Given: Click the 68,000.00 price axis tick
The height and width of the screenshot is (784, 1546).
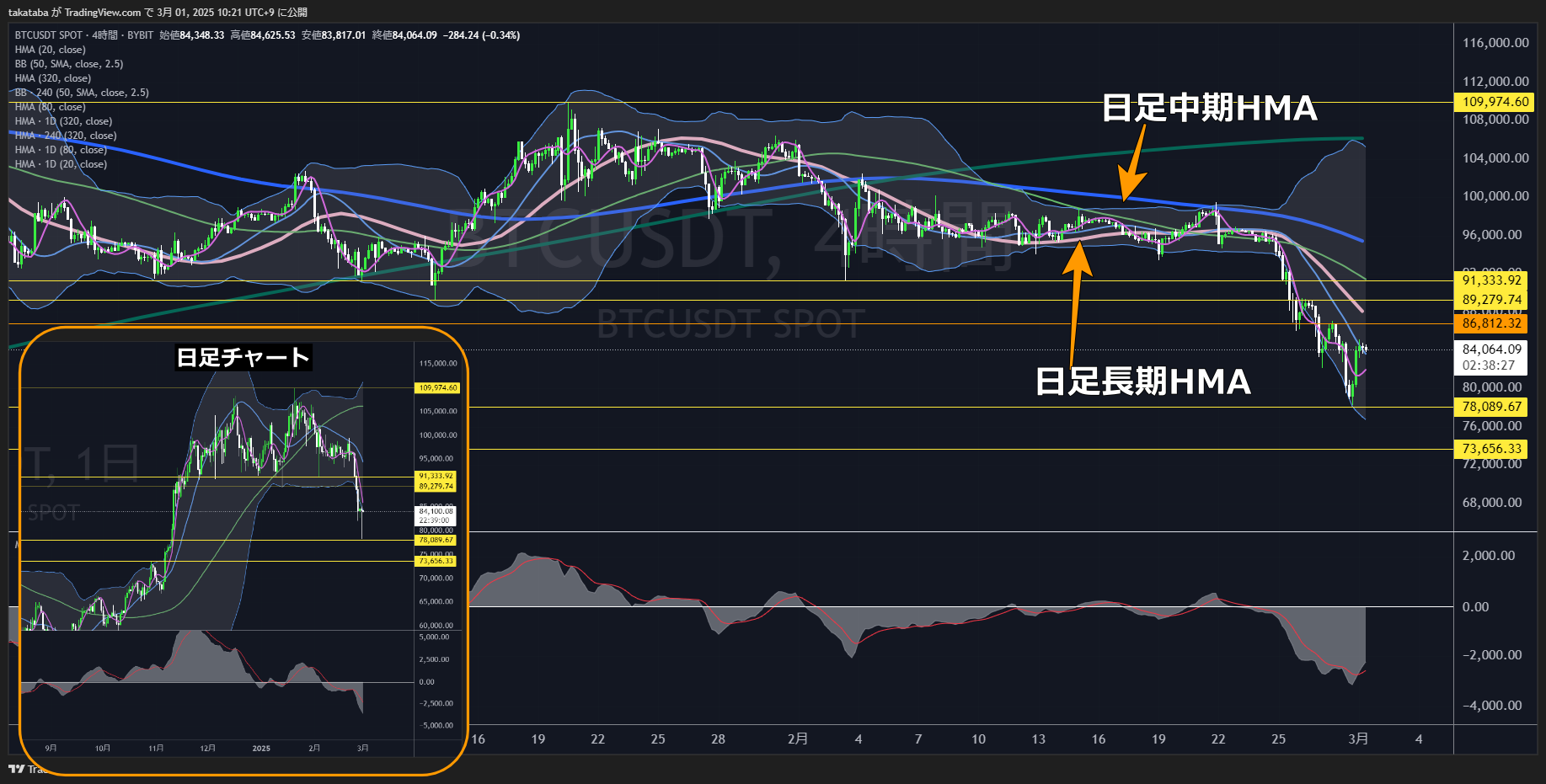Looking at the screenshot, I should point(1492,503).
